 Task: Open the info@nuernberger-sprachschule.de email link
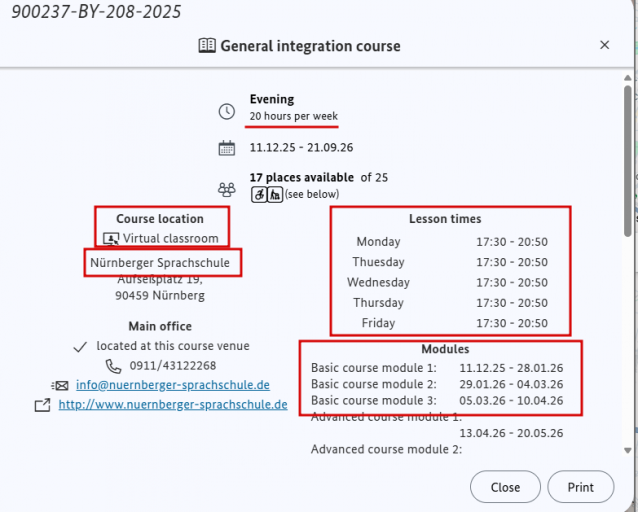(x=173, y=385)
